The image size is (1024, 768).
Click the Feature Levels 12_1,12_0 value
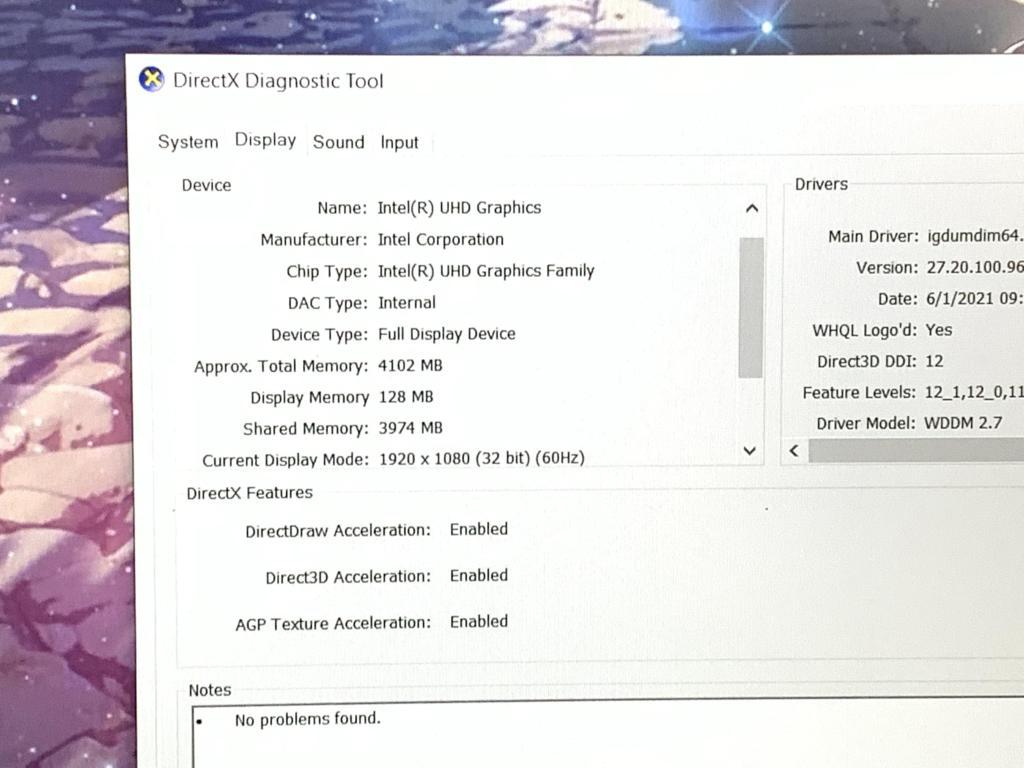pyautogui.click(x=974, y=392)
